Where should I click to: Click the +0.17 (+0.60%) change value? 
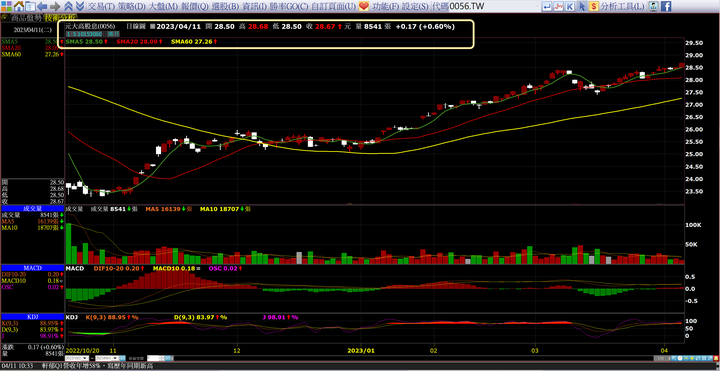coord(425,27)
